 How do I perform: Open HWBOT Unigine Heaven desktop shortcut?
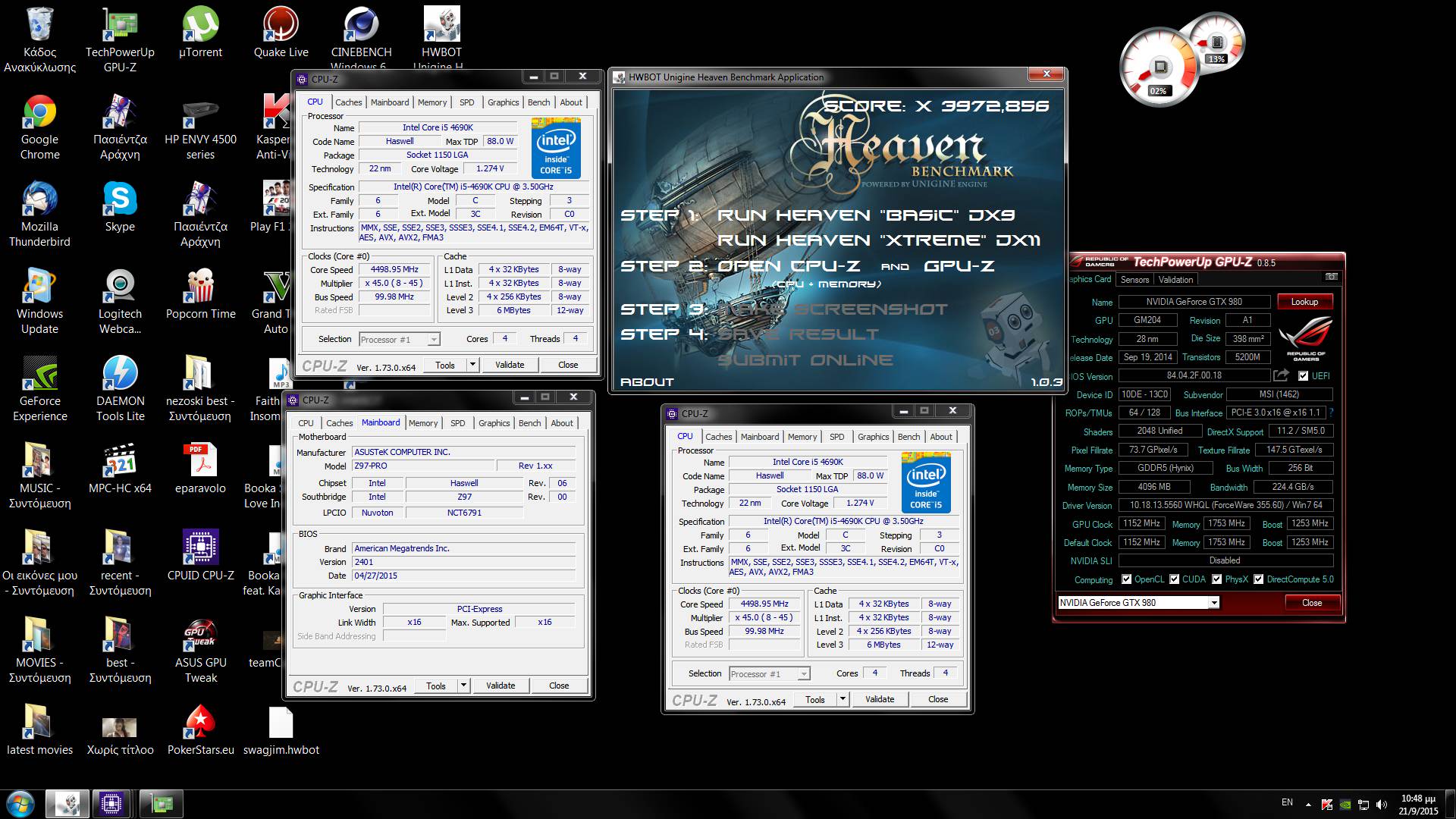click(x=441, y=36)
